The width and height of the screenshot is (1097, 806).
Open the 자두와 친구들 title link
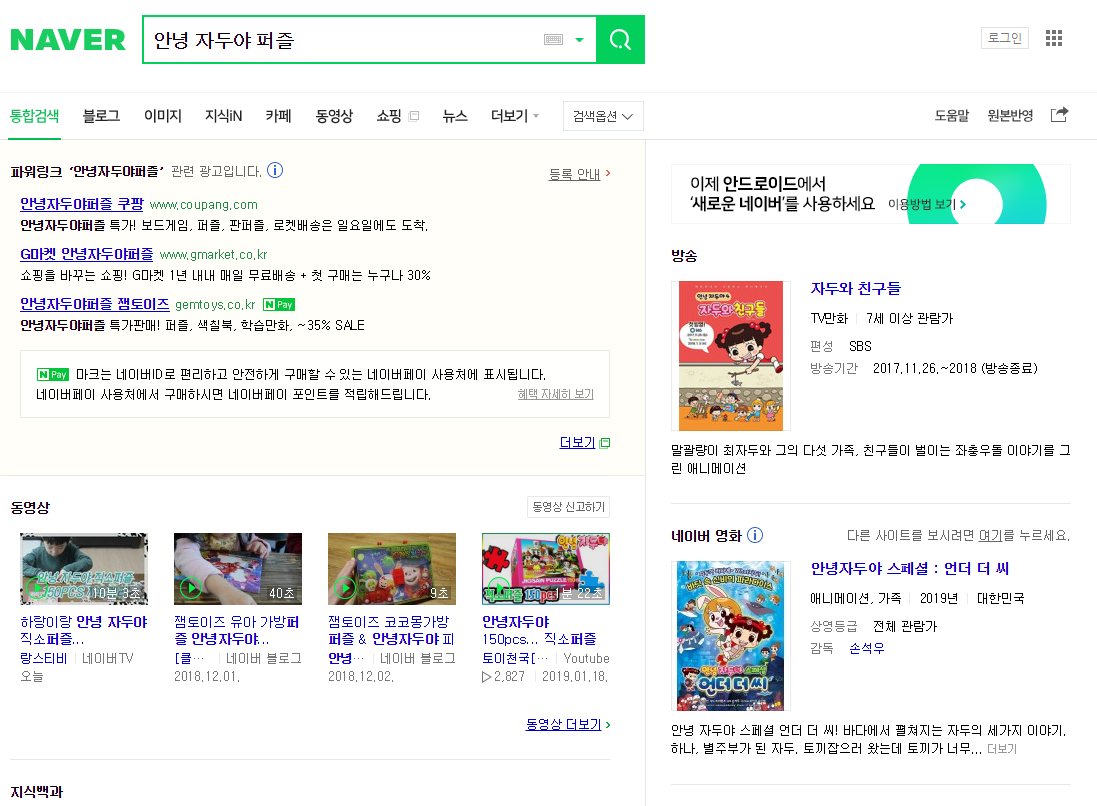856,288
